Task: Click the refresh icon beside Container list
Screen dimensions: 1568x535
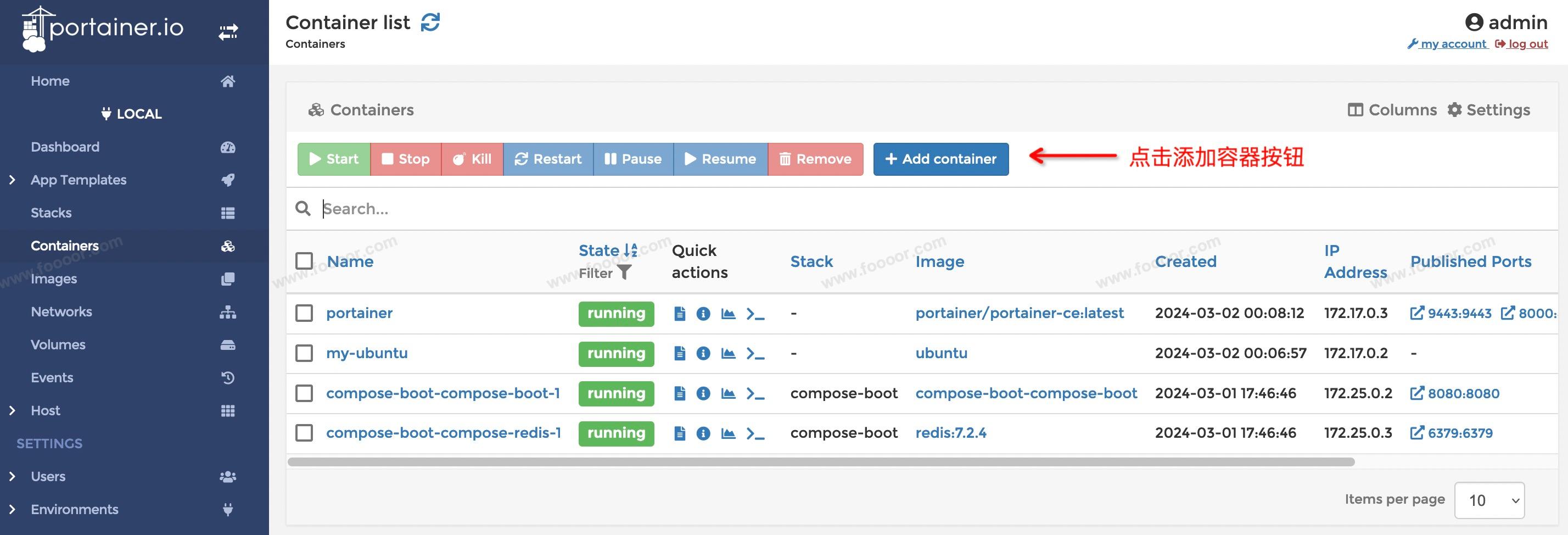Action: coord(430,23)
